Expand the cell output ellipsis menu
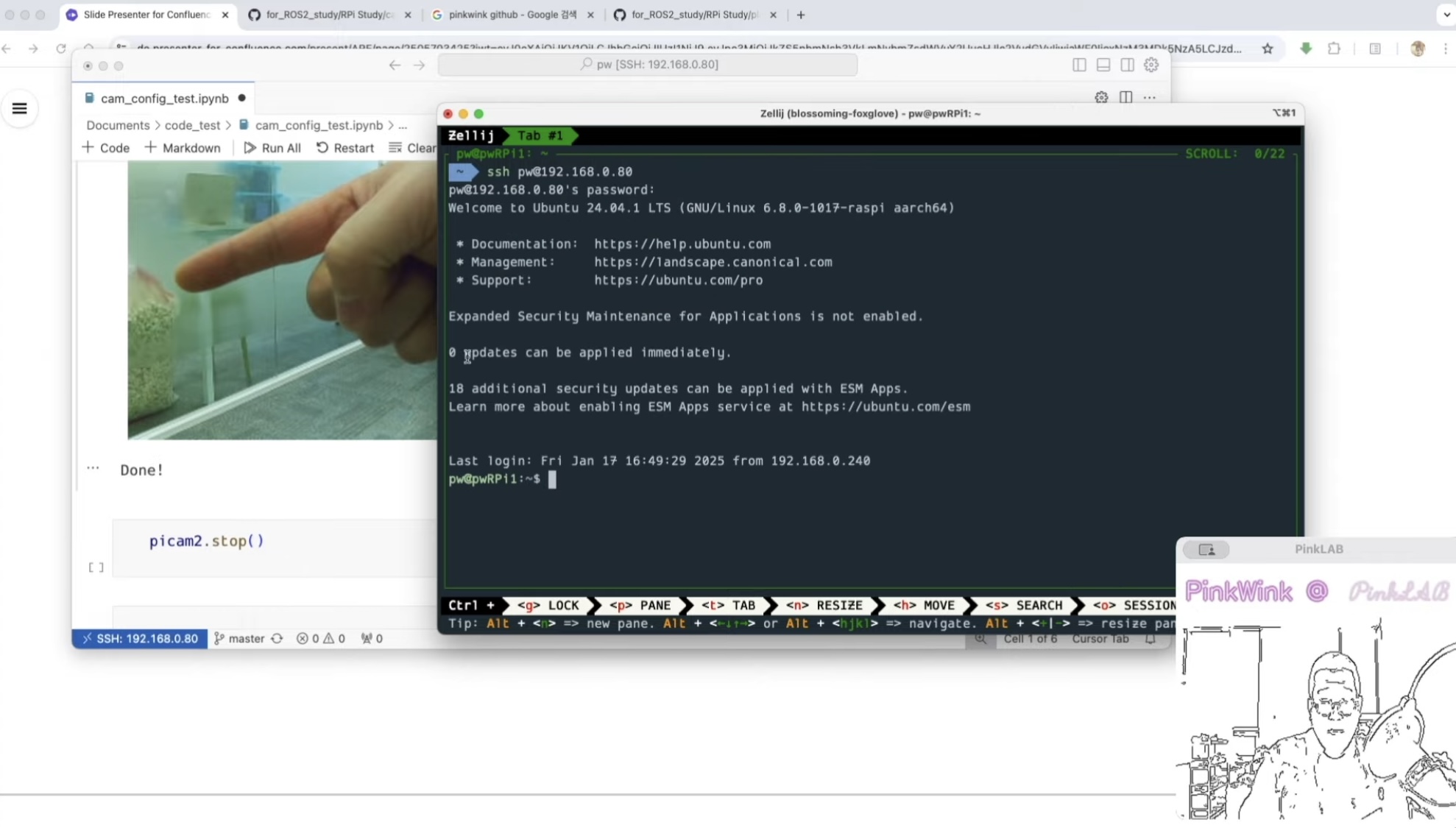Screen dimensions: 1456x828 click(93, 468)
